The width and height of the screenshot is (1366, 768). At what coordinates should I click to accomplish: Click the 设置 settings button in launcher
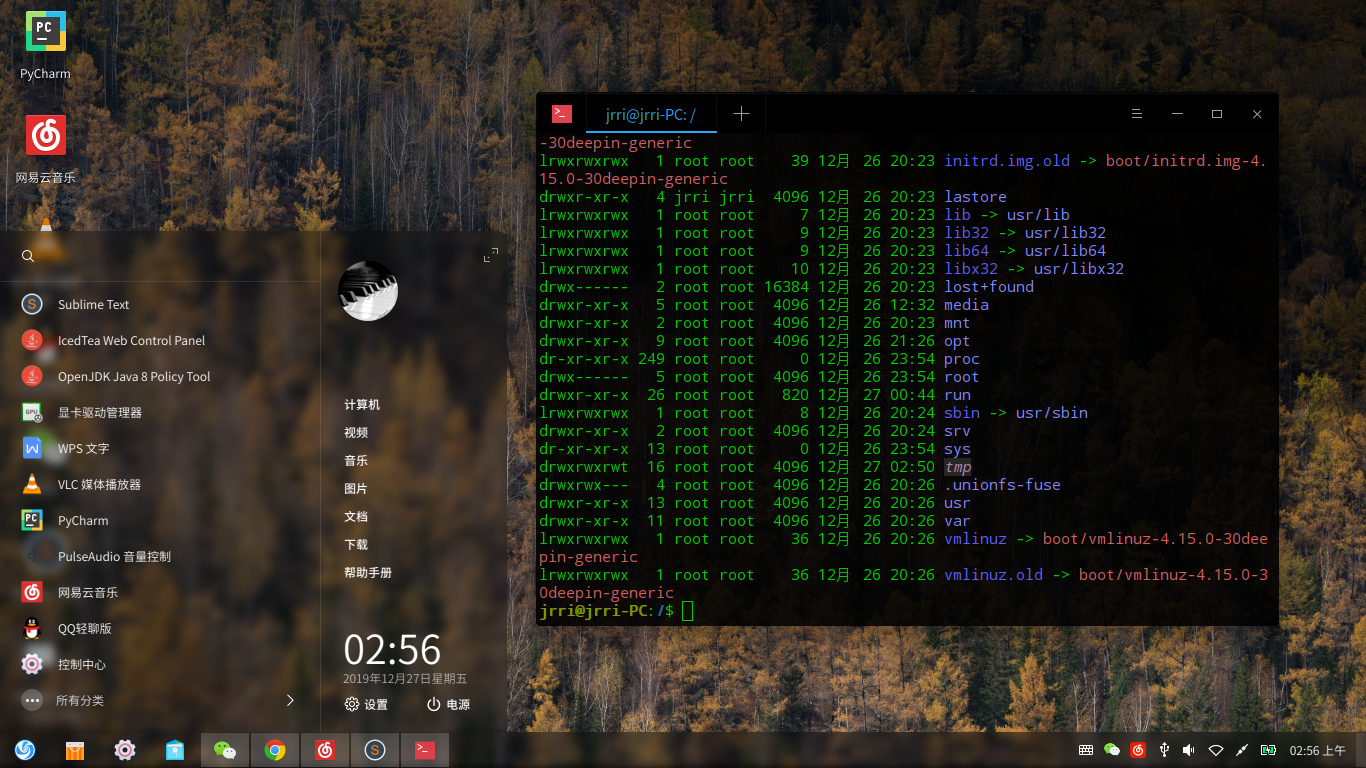click(x=366, y=704)
